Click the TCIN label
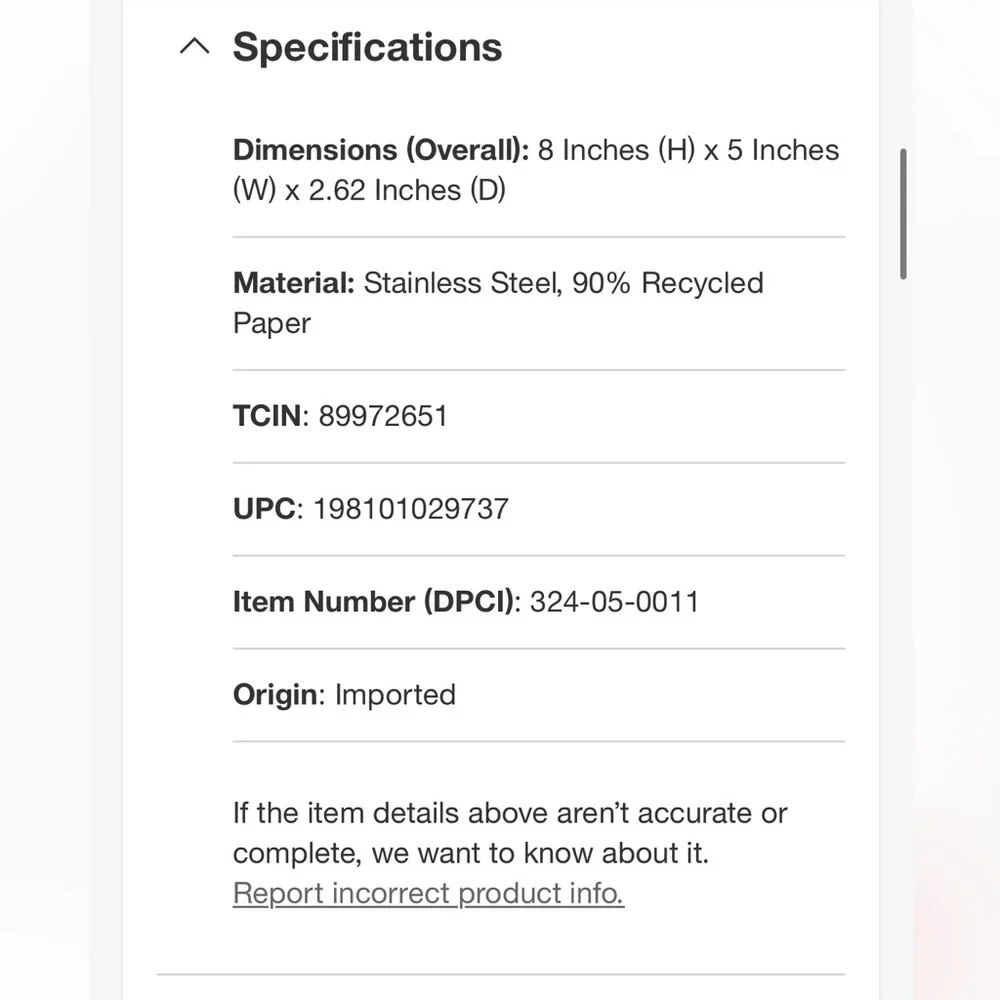The width and height of the screenshot is (1000, 1000). tap(267, 416)
